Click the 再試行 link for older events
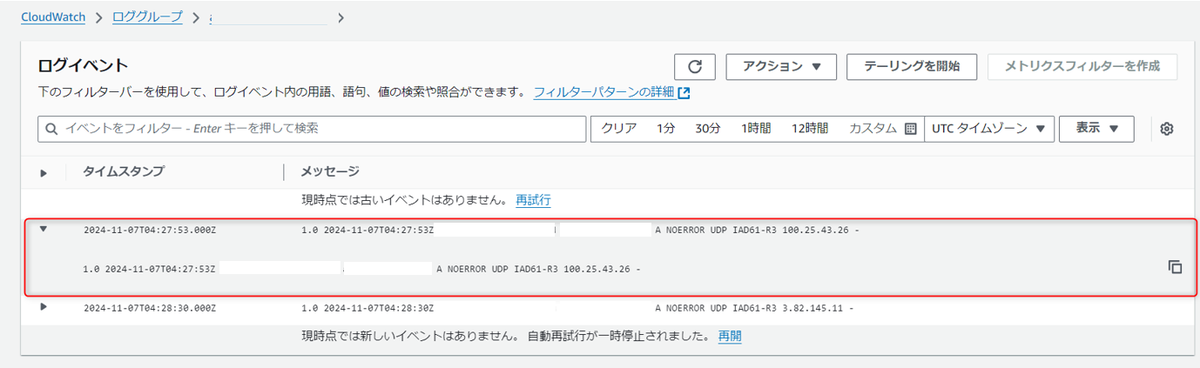Screen dimensions: 1200x368 533,200
